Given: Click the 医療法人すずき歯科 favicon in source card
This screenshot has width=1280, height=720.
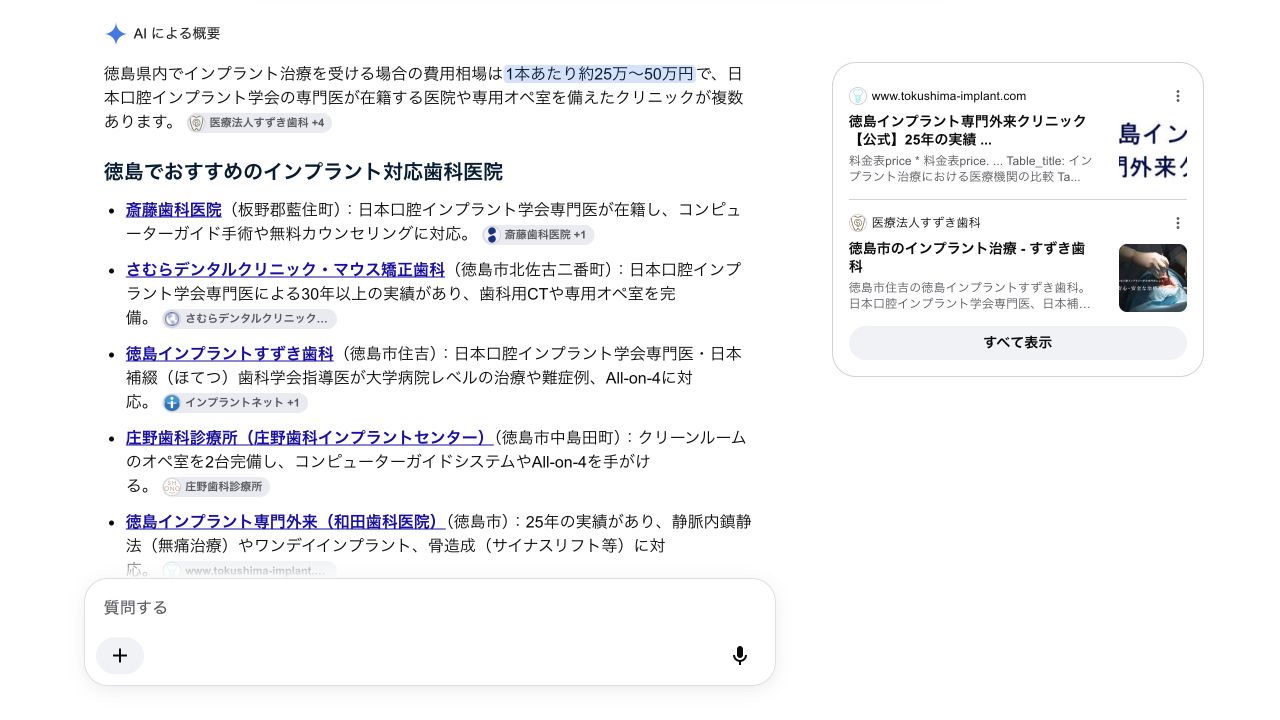Looking at the screenshot, I should click(858, 223).
